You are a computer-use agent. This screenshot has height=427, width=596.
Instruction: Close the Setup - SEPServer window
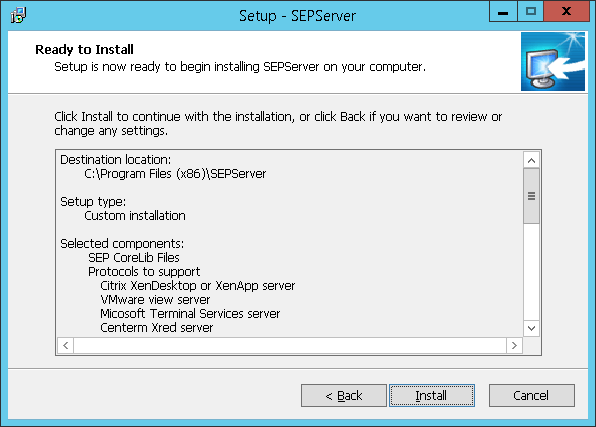(566, 12)
